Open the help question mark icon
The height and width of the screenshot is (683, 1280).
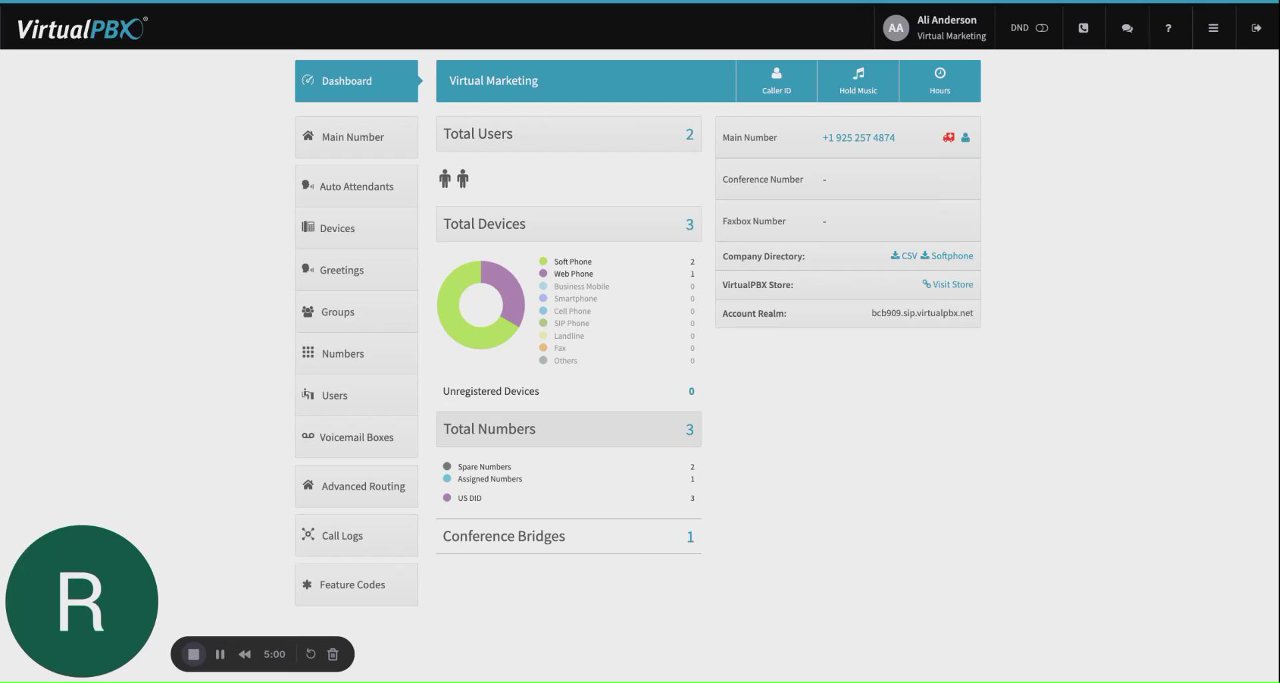click(1168, 28)
